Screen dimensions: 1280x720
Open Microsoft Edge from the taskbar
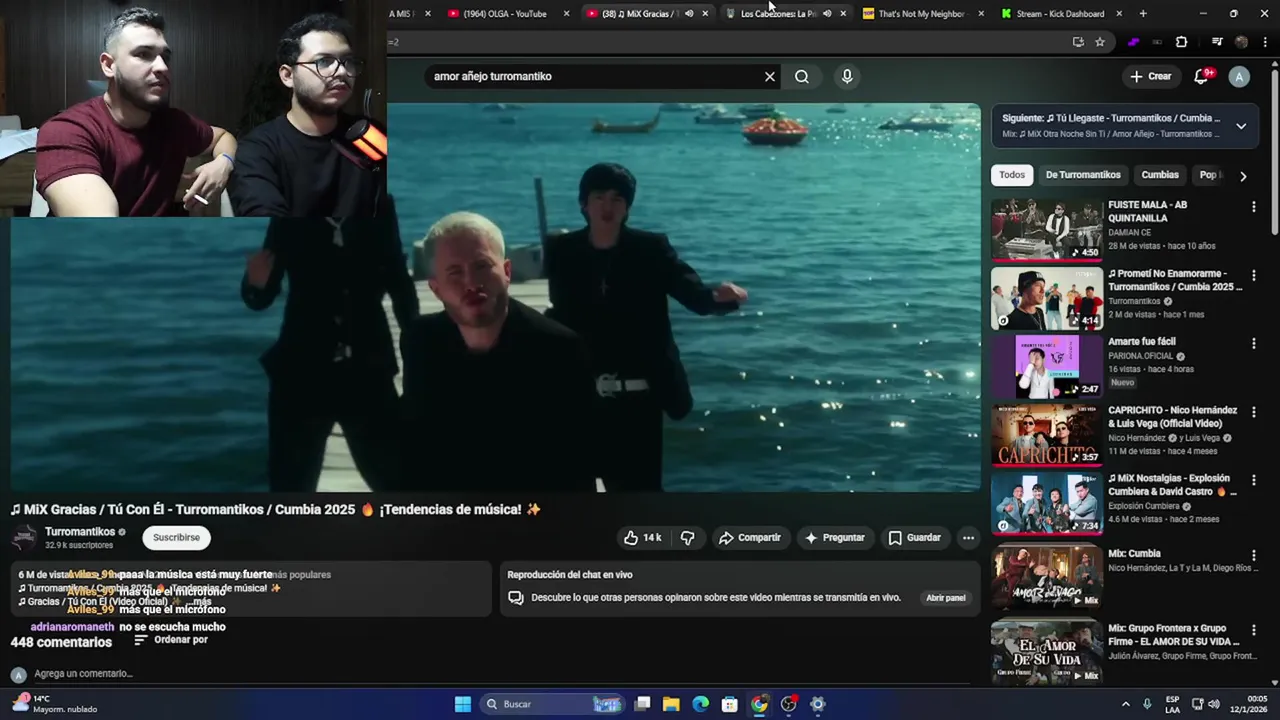click(x=700, y=704)
